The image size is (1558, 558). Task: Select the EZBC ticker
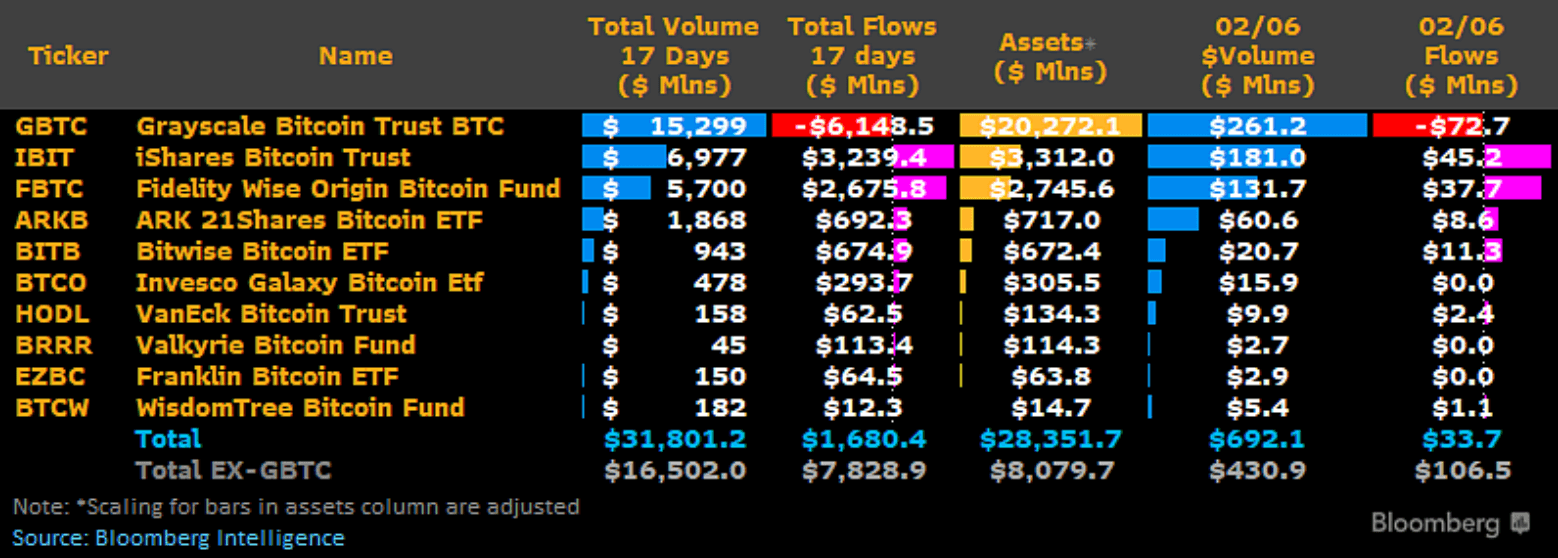coord(50,376)
